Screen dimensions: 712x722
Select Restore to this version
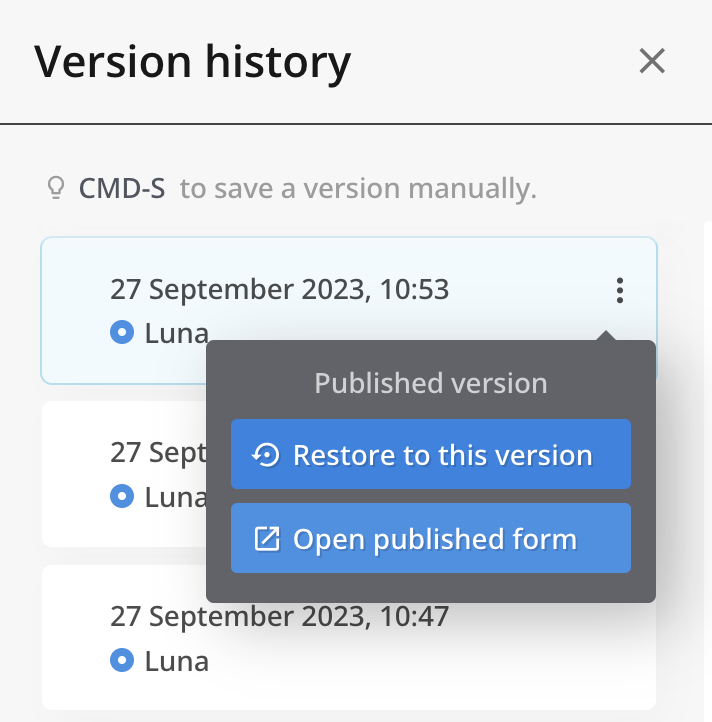pos(430,455)
